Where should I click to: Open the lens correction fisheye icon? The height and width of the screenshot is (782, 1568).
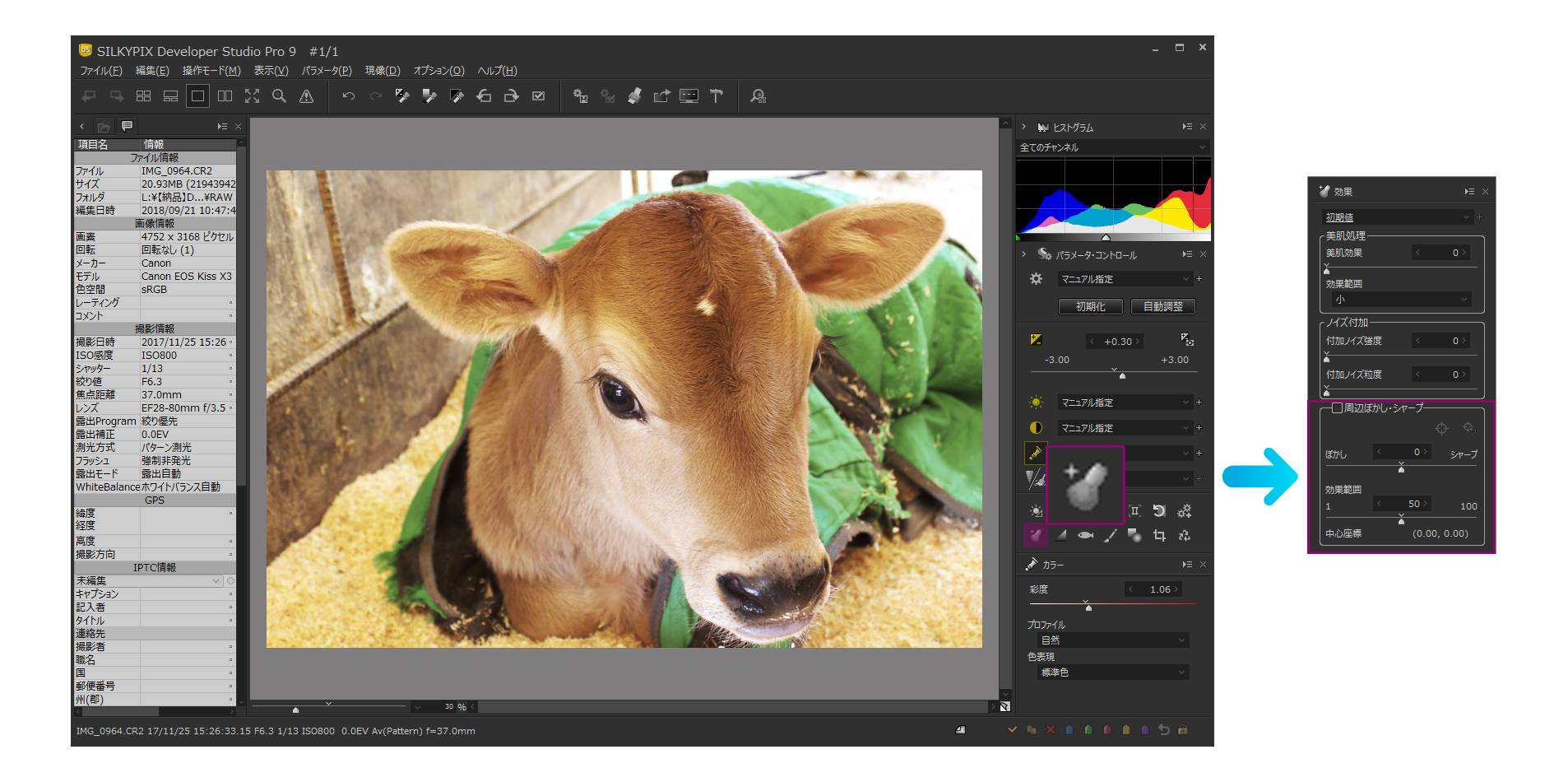(x=1085, y=536)
